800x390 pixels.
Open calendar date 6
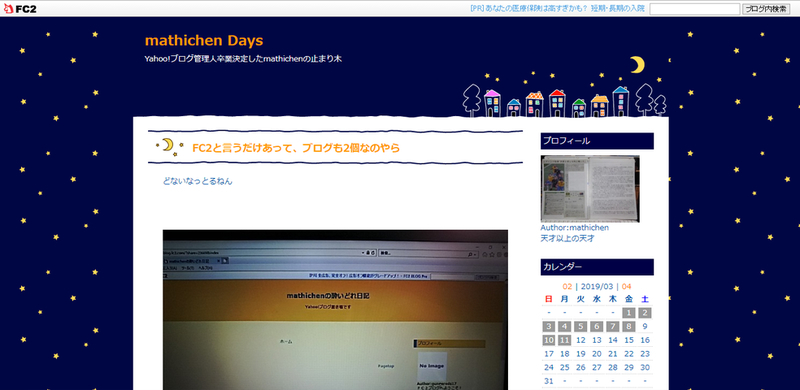[x=597, y=326]
